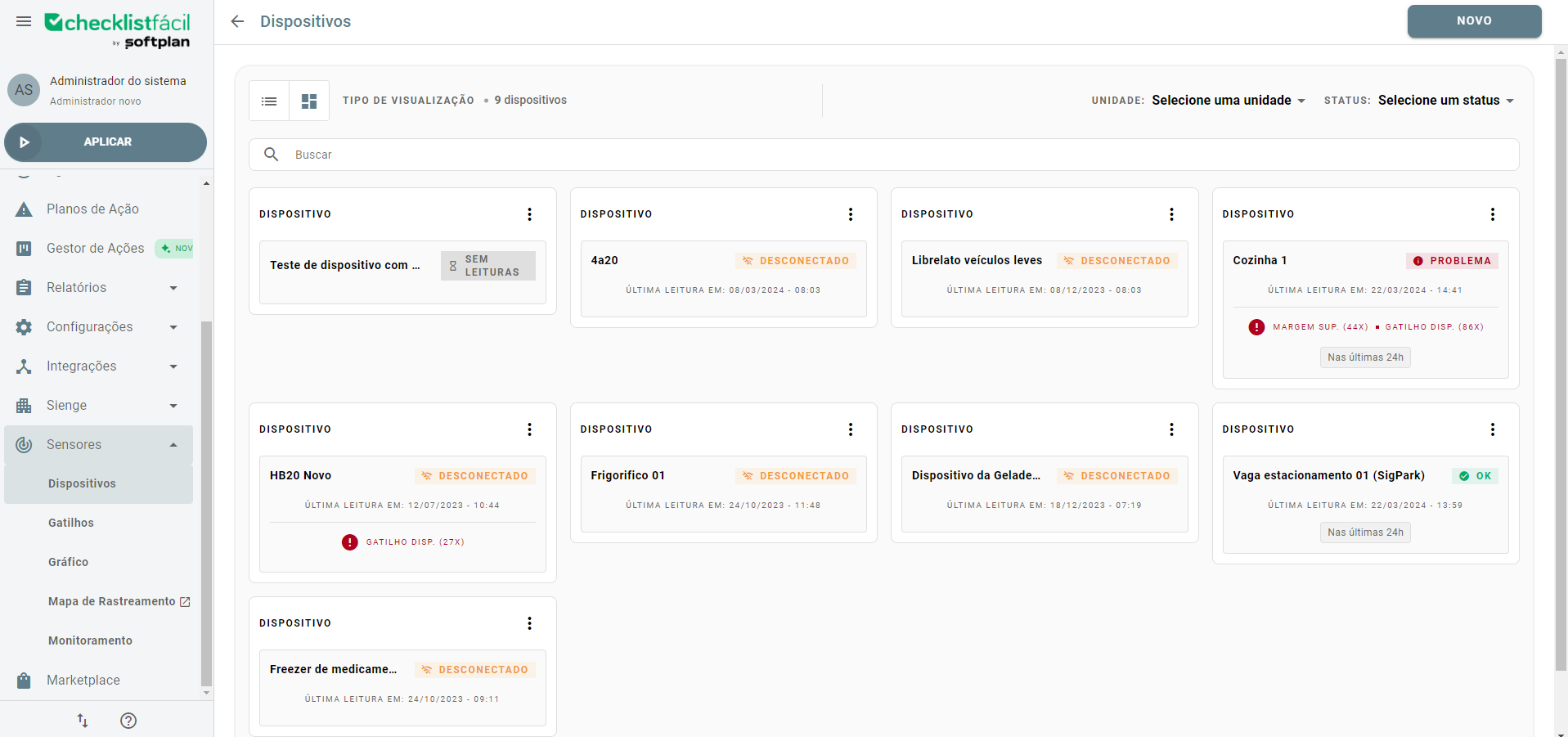Image resolution: width=1568 pixels, height=737 pixels.
Task: Open the external link for Mapa de Rastreamento
Action: (x=184, y=600)
